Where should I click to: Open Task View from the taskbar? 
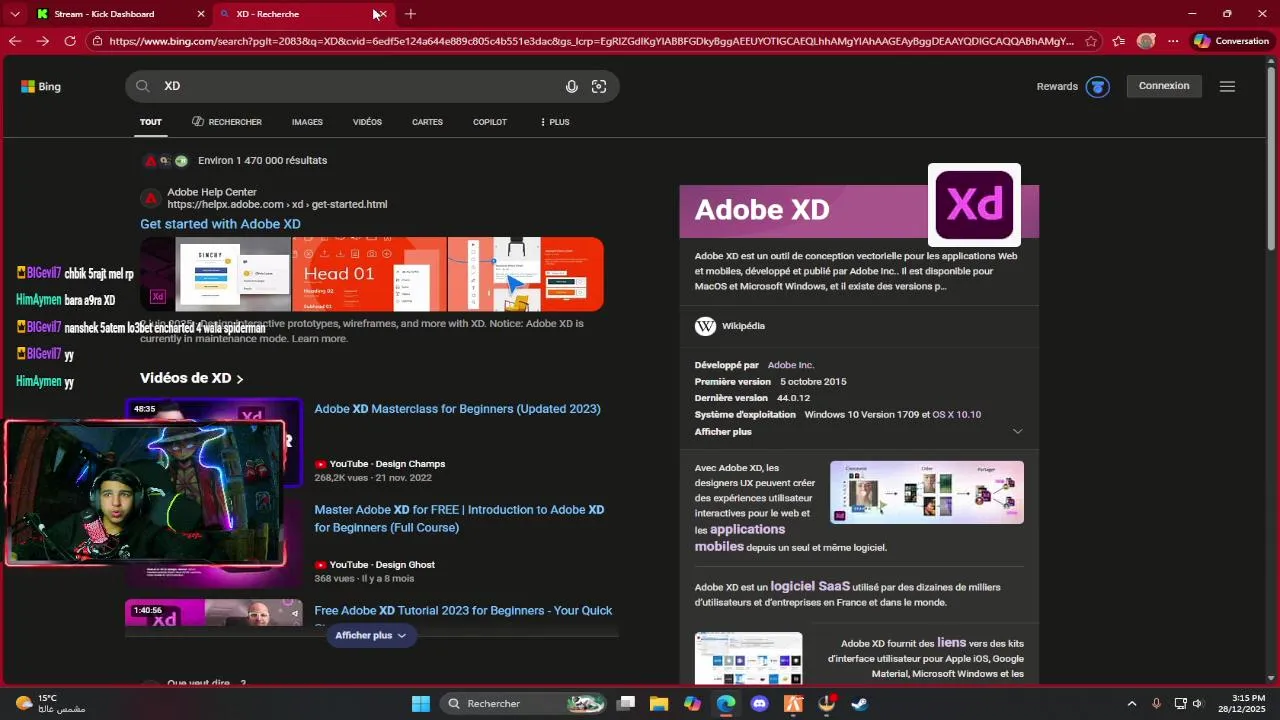626,704
